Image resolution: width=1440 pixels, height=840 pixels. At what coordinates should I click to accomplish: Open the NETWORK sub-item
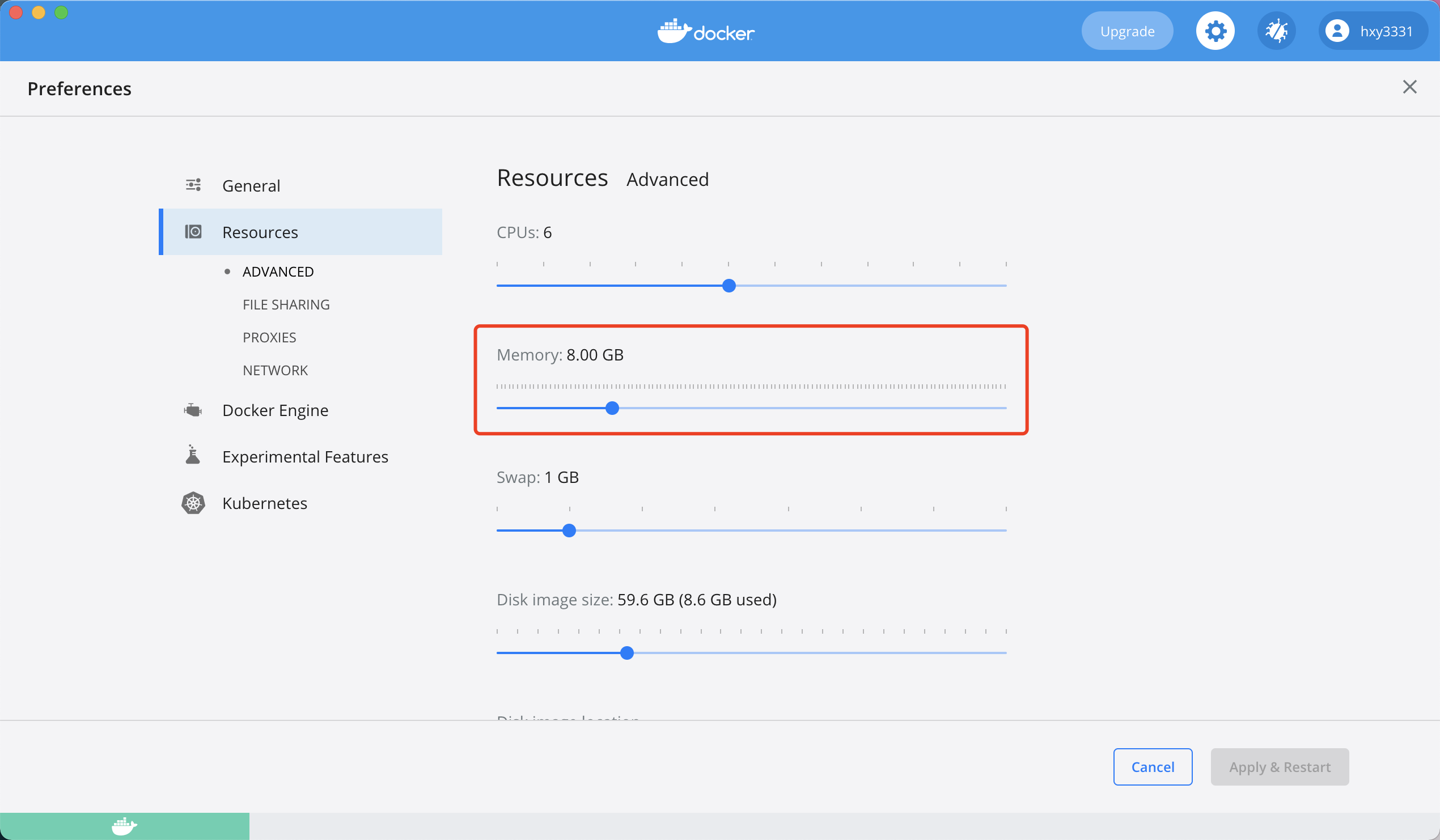point(275,370)
